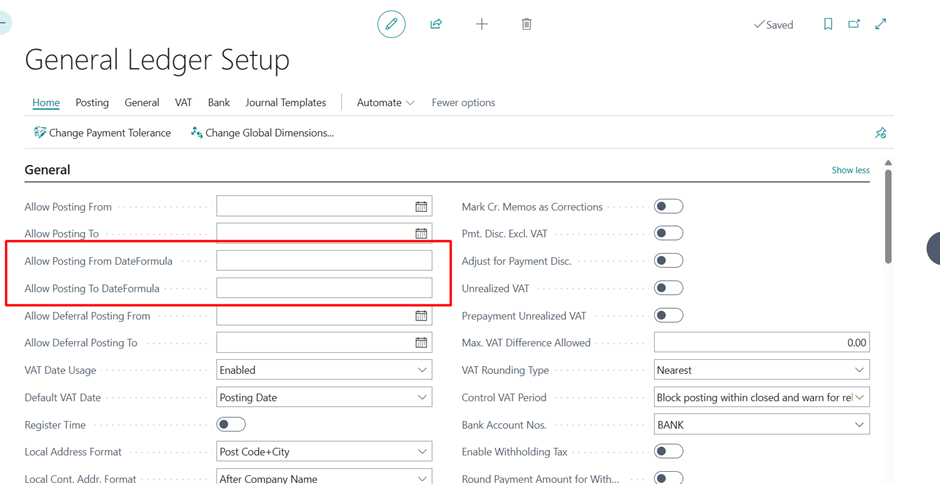Screen dimensions: 940x484
Task: Click Allow Posting To DateFormula field
Action: point(324,288)
